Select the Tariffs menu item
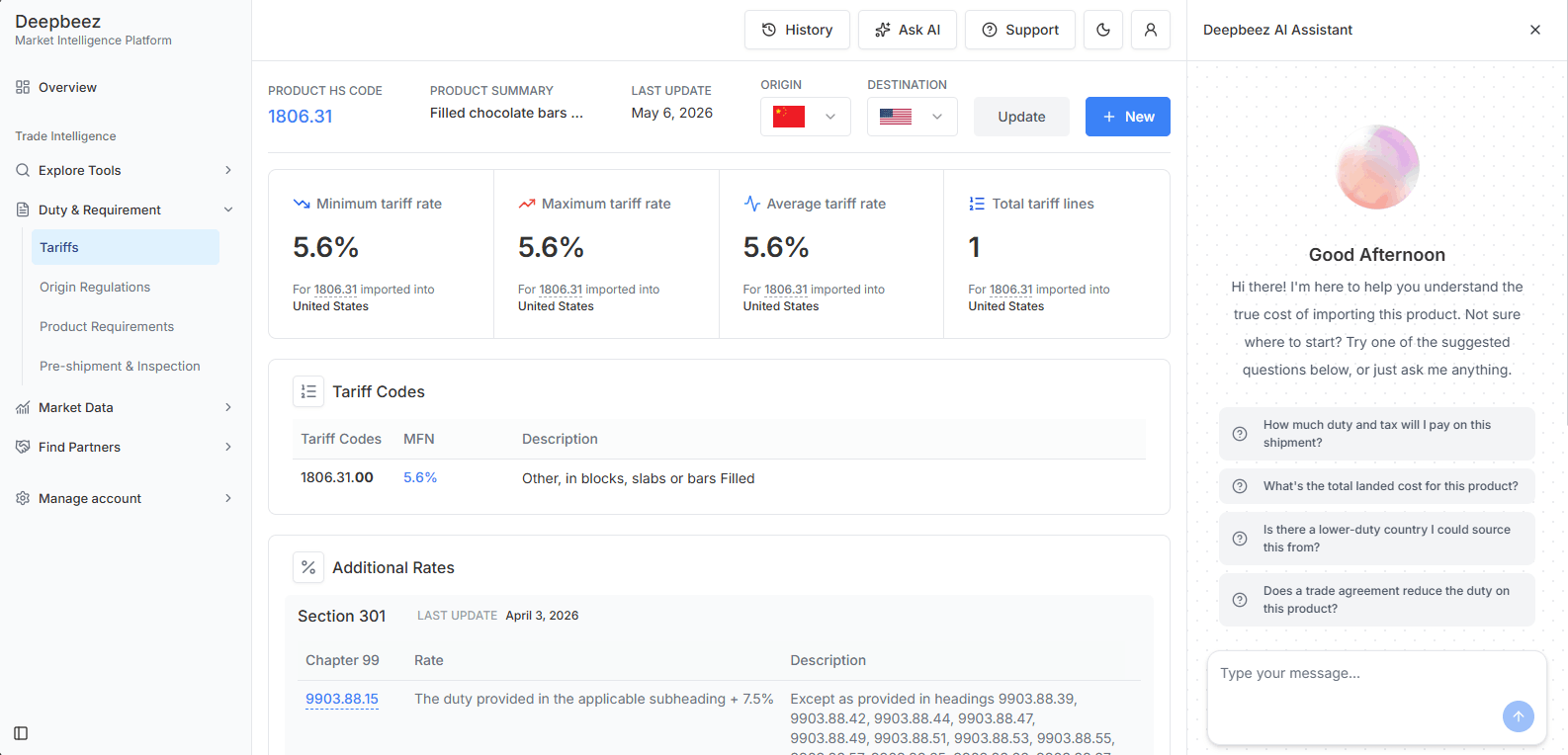1568x755 pixels. coord(126,247)
